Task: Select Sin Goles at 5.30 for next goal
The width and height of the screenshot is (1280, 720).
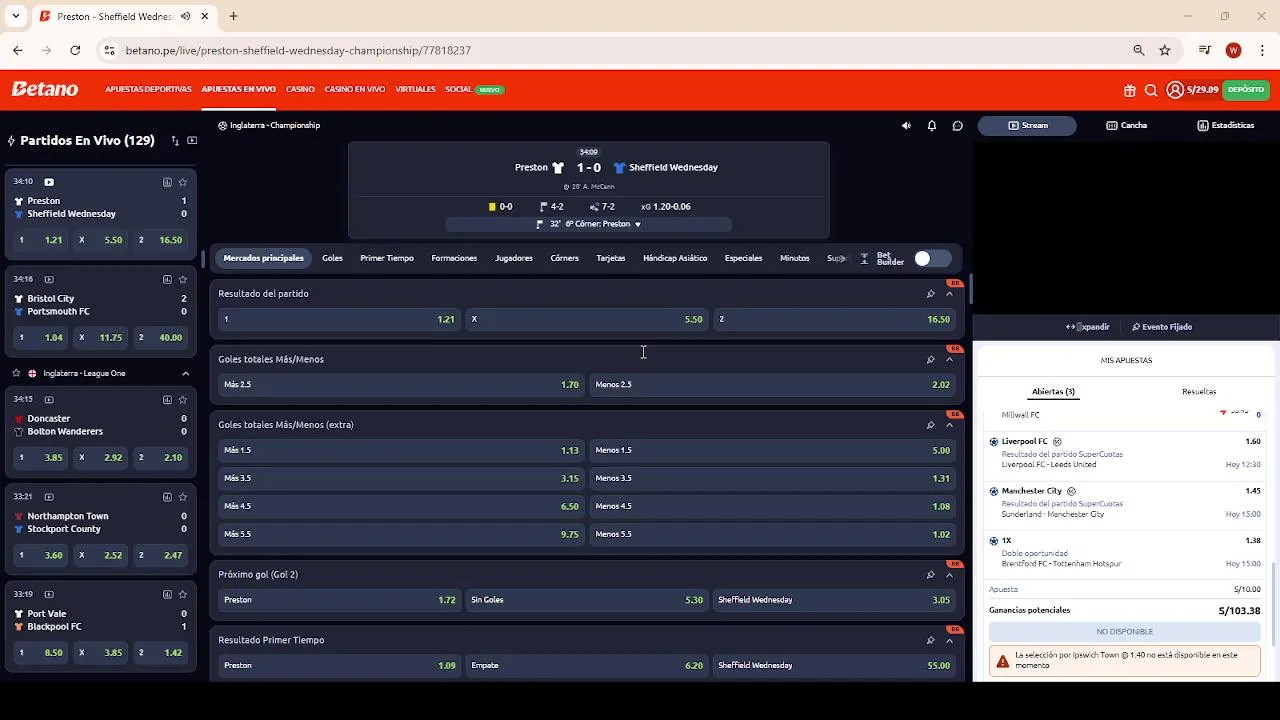Action: tap(587, 600)
